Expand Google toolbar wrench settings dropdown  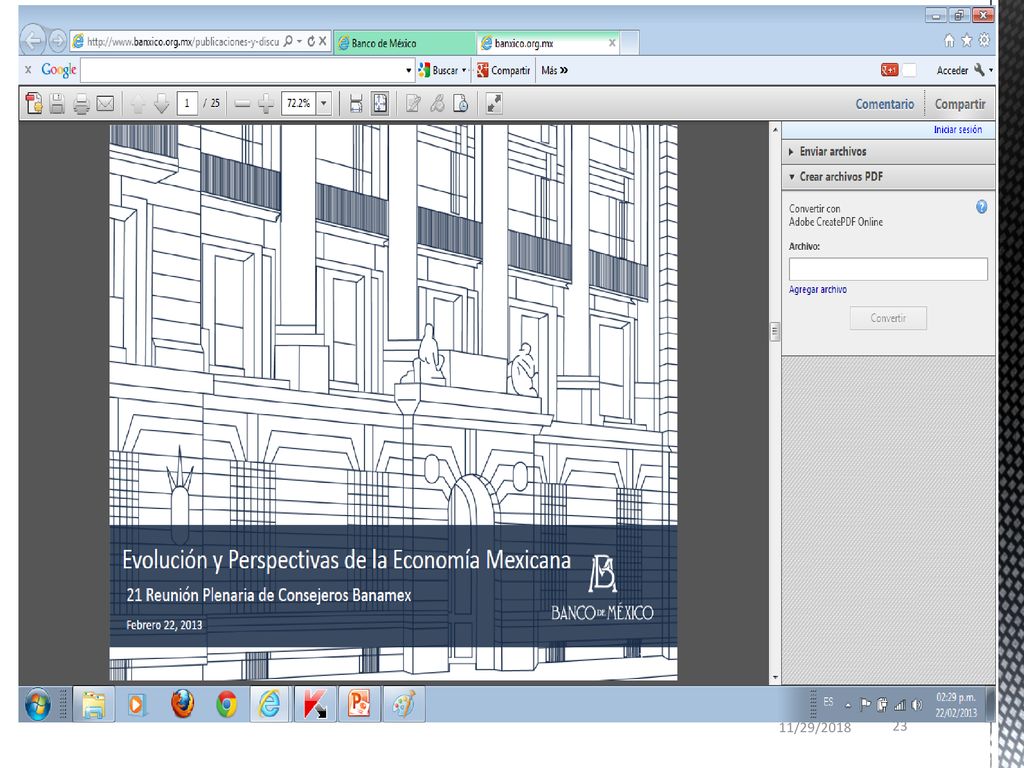(x=991, y=70)
